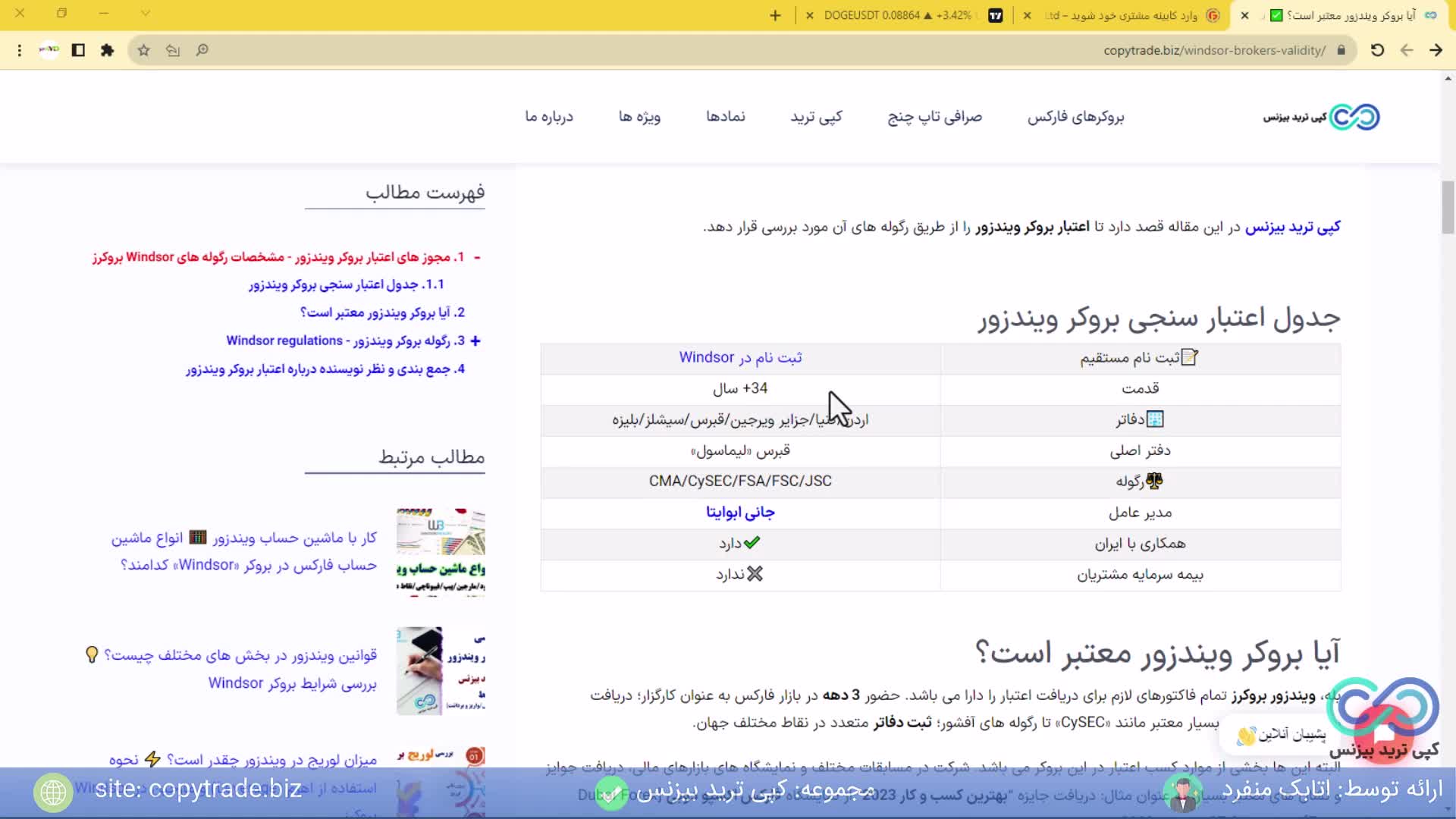This screenshot has width=1456, height=819.
Task: Click the ثبت نام در Windsor link
Action: coord(740,357)
